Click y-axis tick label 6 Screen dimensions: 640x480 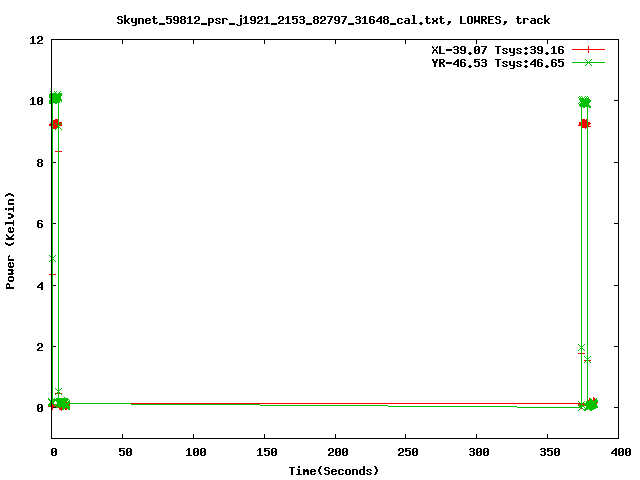tap(40, 224)
